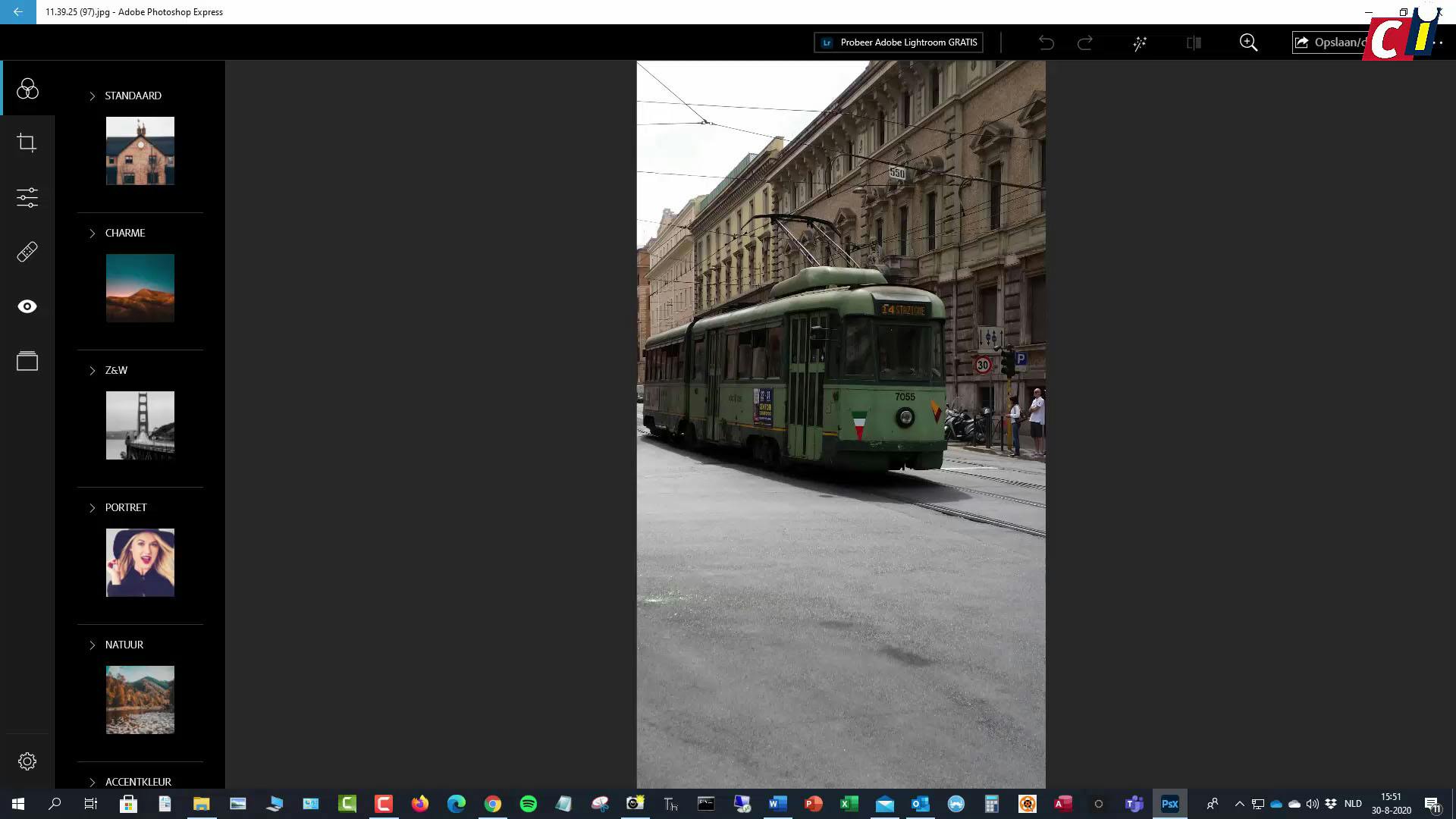
Task: Select the Red Eye tool
Action: point(27,306)
